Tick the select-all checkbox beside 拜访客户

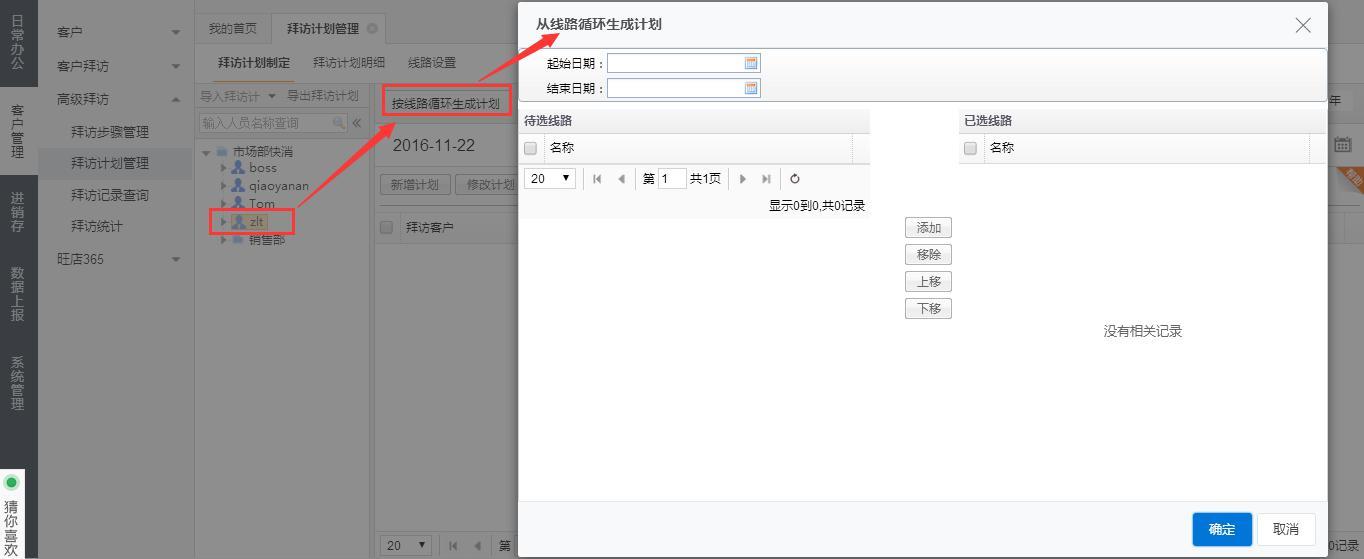point(387,227)
